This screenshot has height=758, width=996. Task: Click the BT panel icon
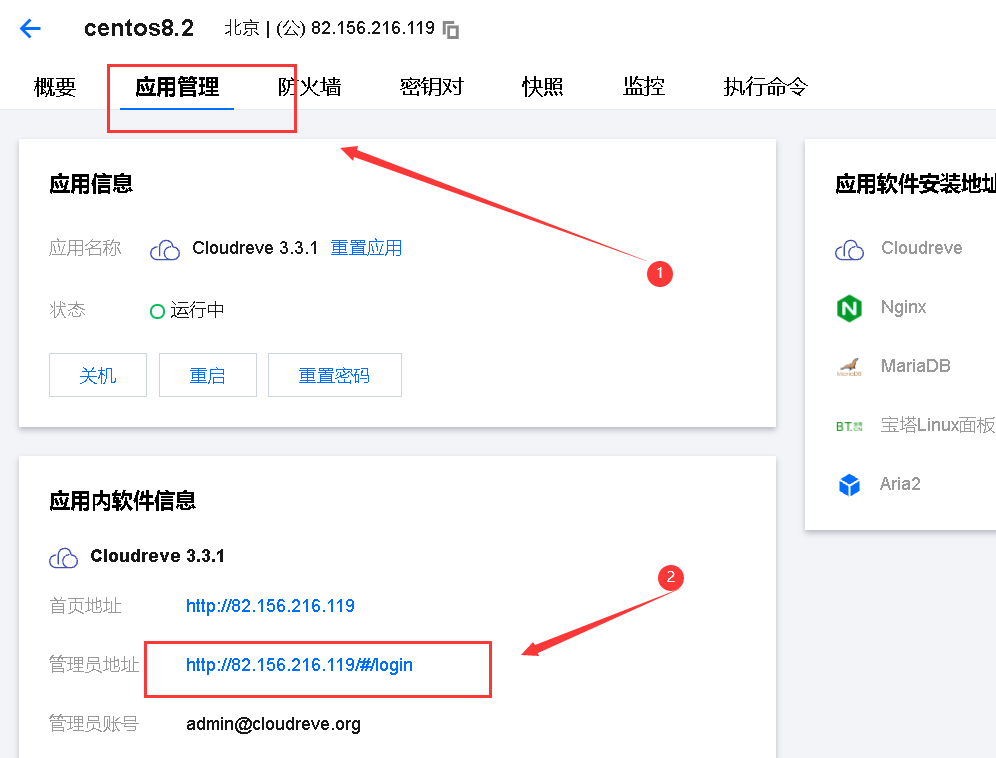pyautogui.click(x=849, y=426)
